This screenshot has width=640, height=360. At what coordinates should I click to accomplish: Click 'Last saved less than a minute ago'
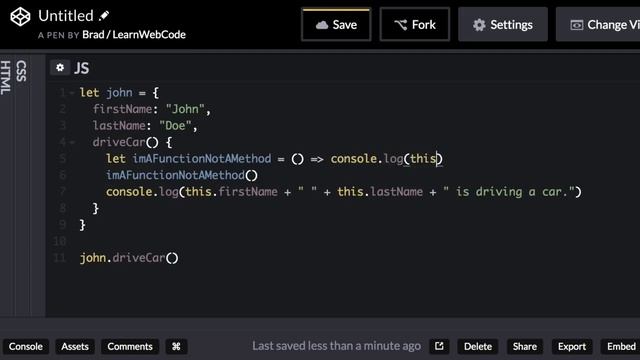tap(336, 346)
